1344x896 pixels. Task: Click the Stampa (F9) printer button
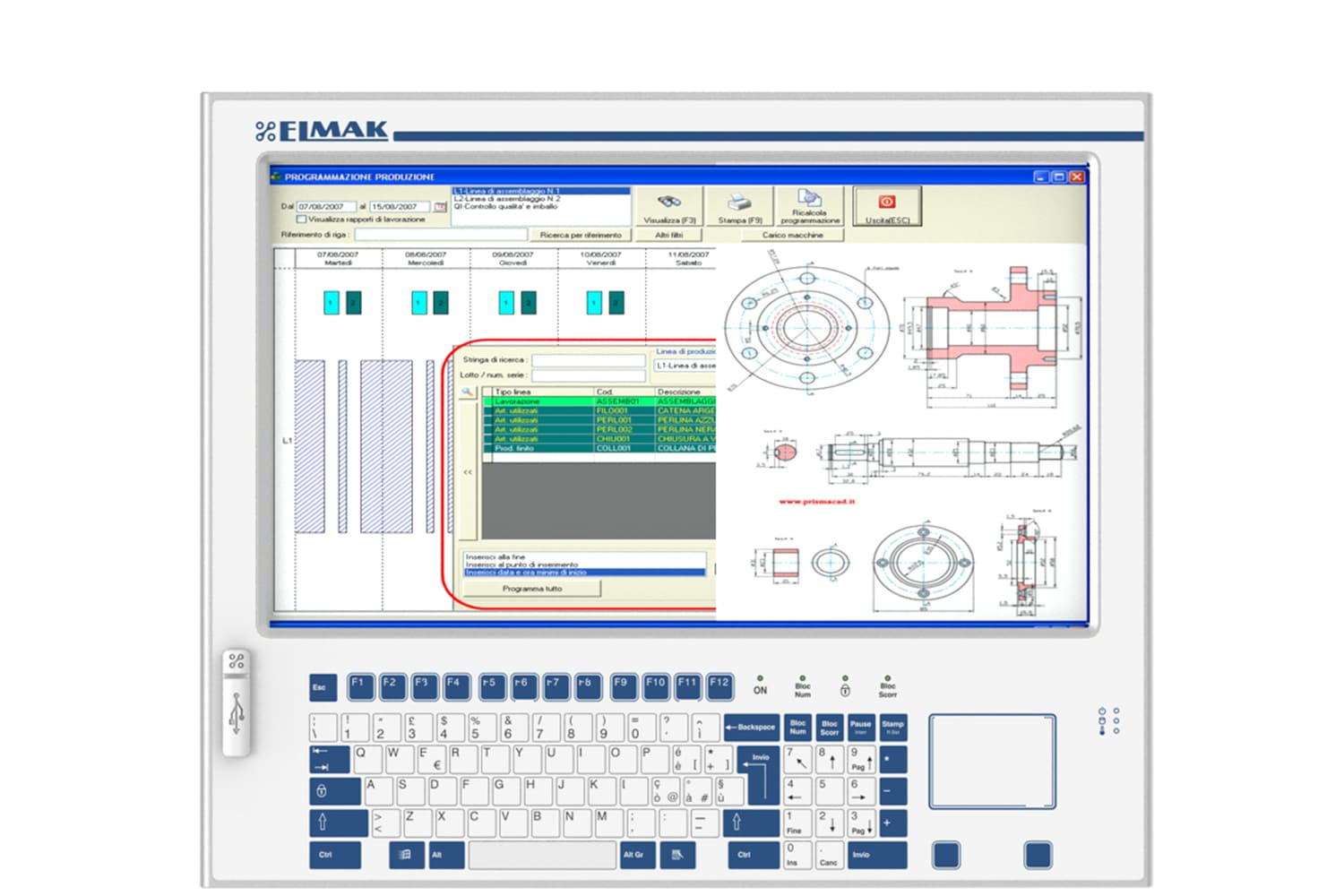[x=739, y=208]
